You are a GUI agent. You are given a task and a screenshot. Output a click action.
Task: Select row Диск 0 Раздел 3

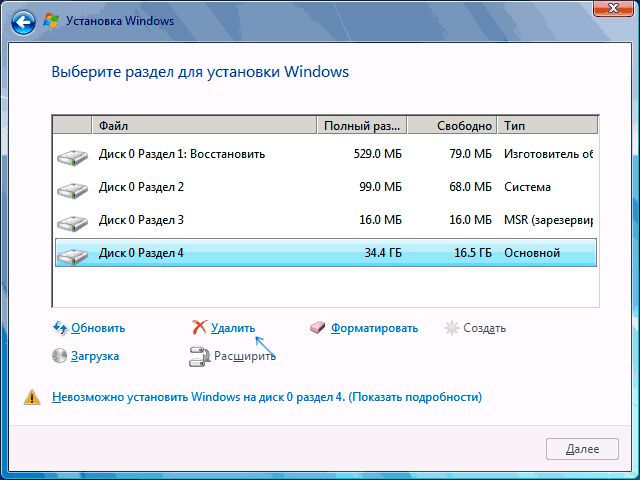click(x=326, y=220)
